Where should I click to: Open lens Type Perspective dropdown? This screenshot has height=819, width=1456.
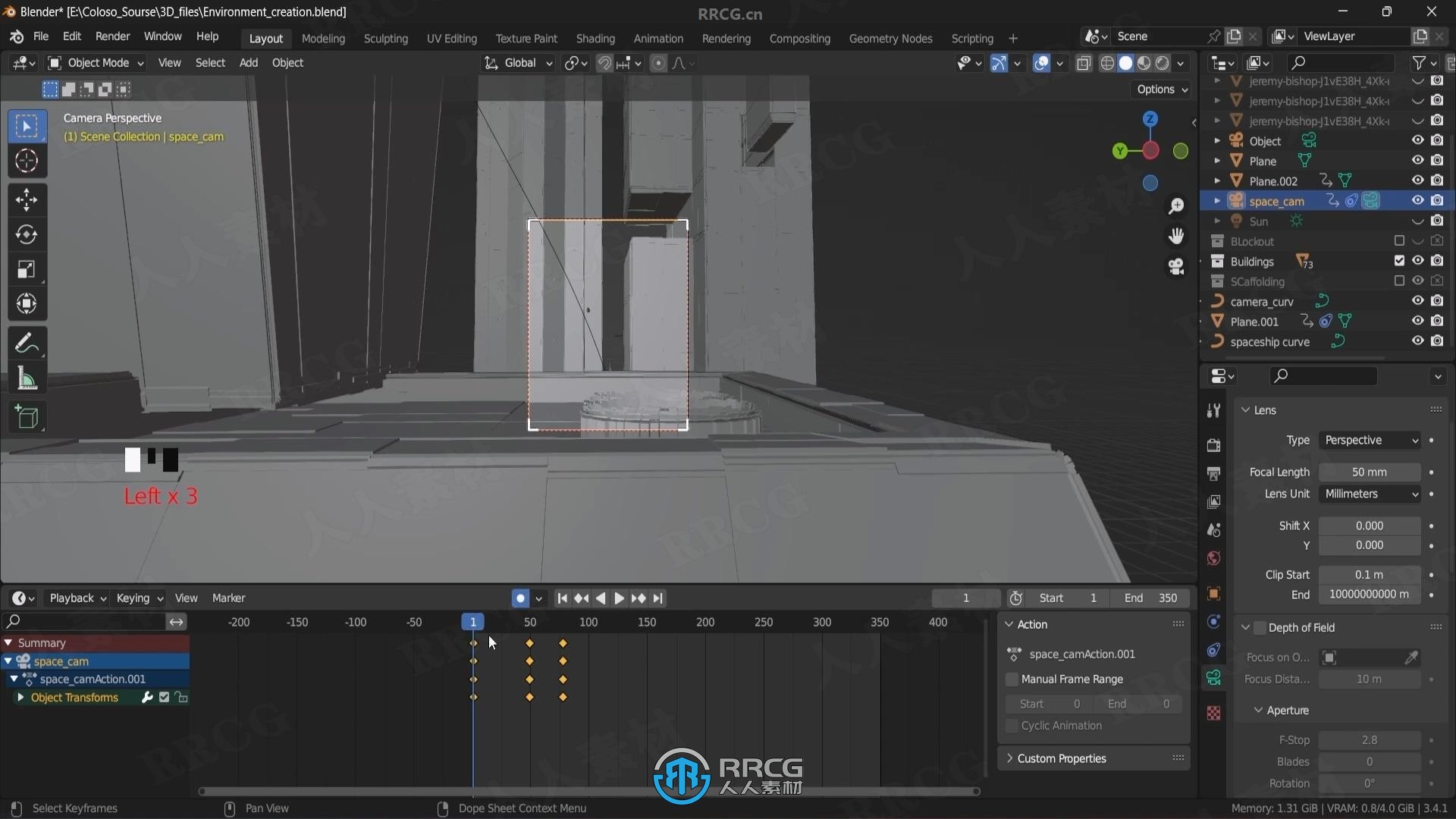tap(1370, 441)
